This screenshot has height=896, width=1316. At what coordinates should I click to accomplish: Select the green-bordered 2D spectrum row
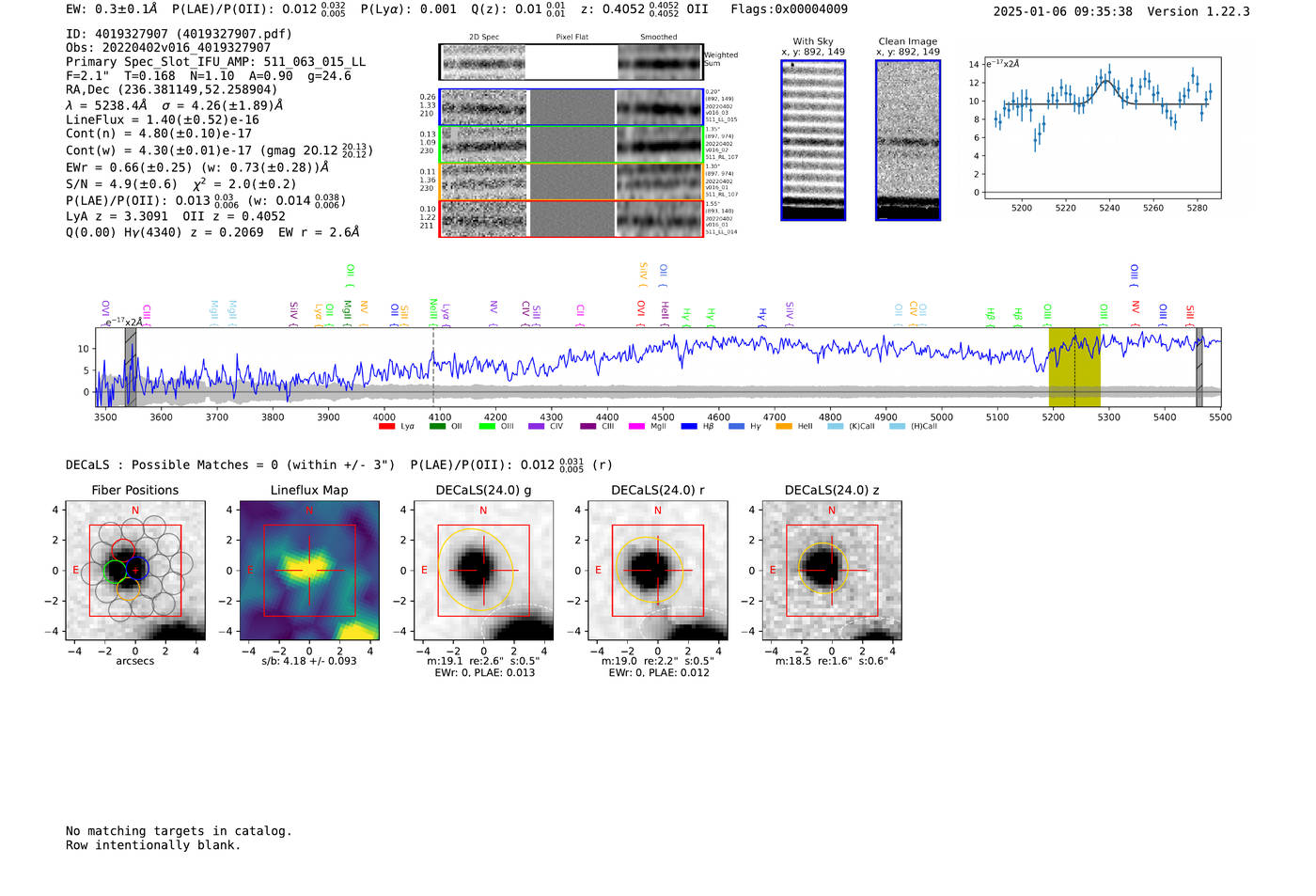[572, 145]
